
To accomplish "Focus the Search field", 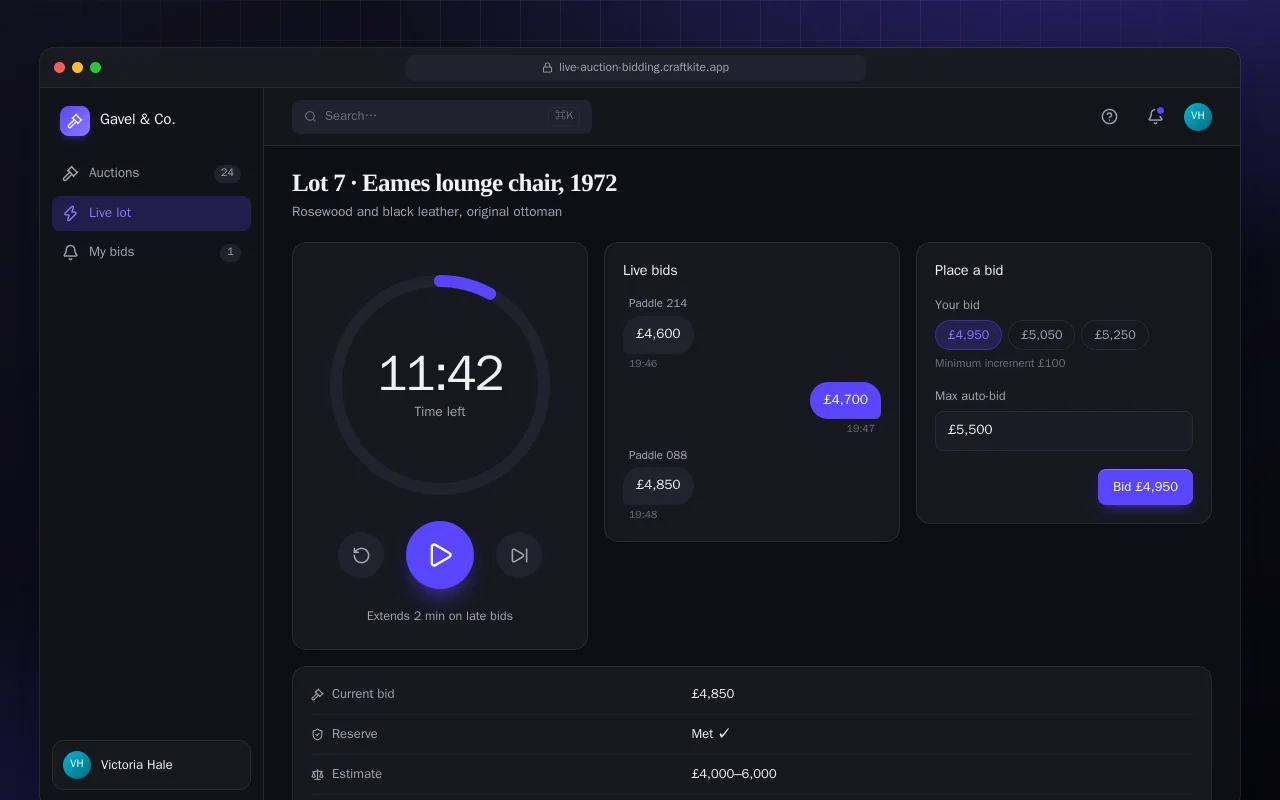I will tap(442, 116).
